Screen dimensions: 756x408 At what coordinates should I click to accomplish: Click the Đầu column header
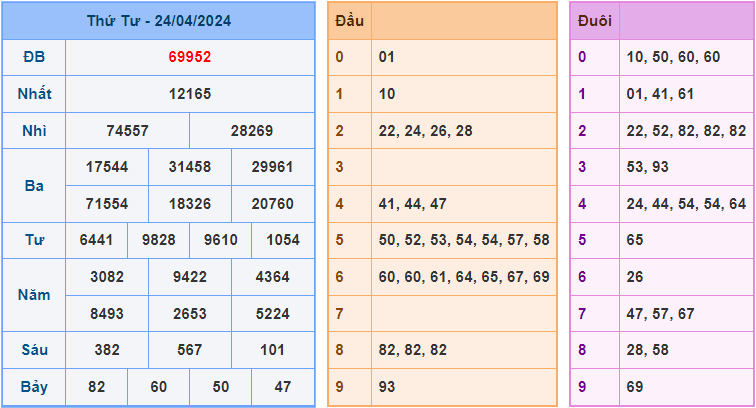(350, 21)
